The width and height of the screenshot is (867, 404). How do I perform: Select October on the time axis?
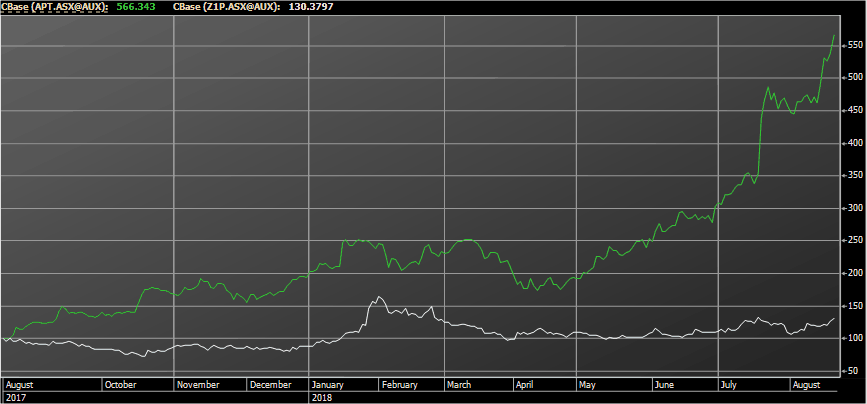(120, 385)
